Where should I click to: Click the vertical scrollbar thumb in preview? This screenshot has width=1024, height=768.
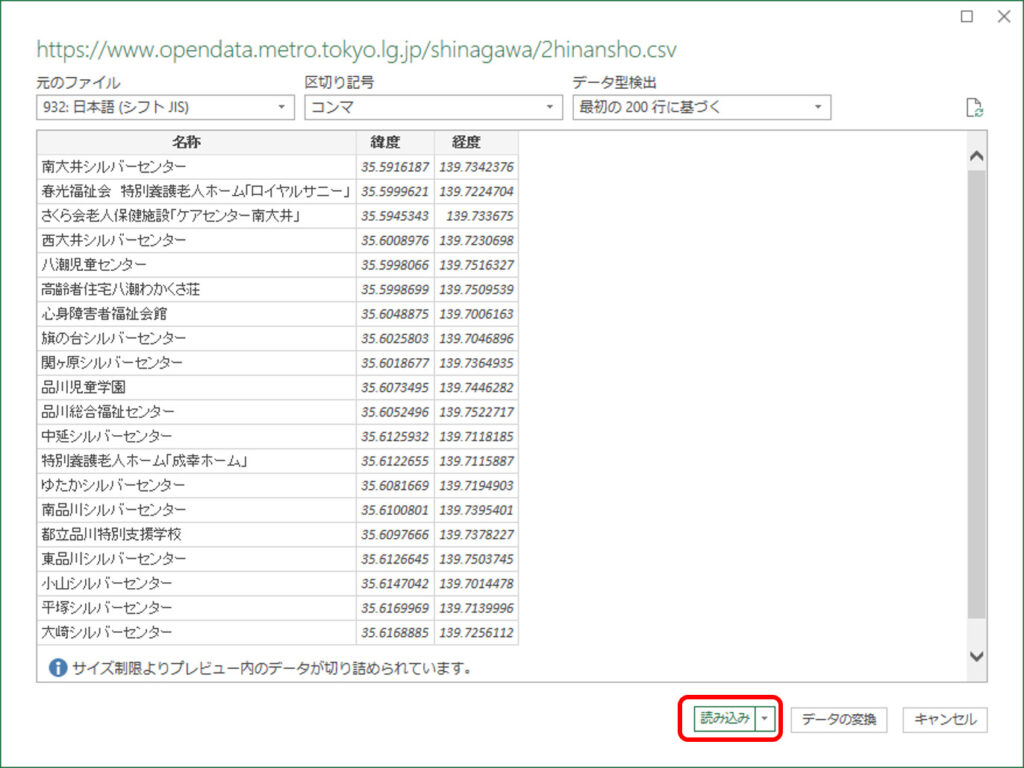point(976,394)
